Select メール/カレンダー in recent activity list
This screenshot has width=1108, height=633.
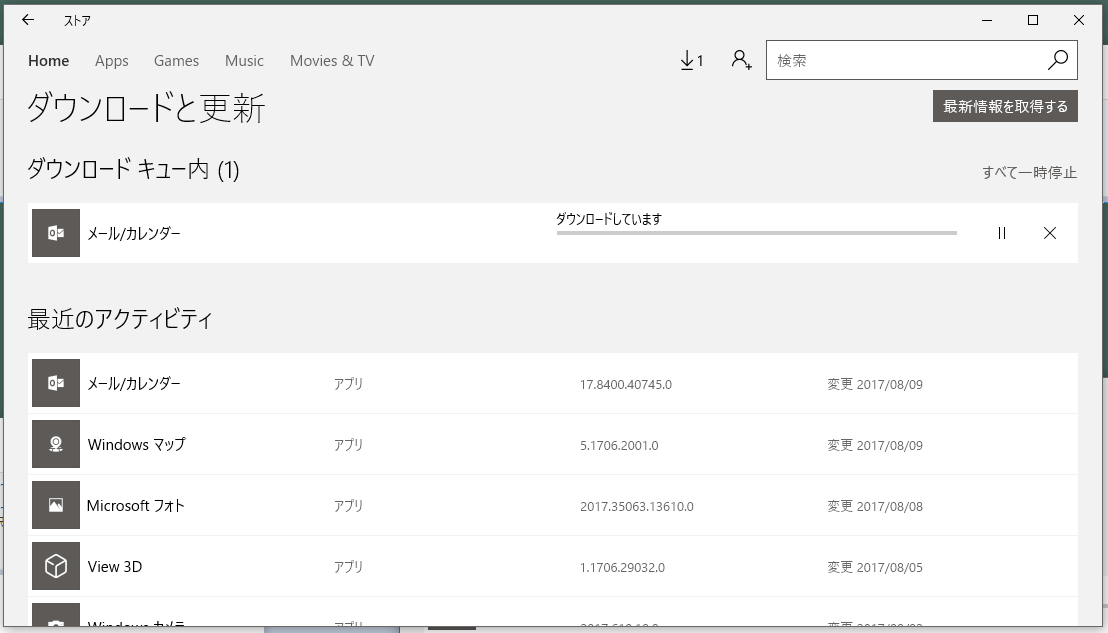(x=134, y=383)
